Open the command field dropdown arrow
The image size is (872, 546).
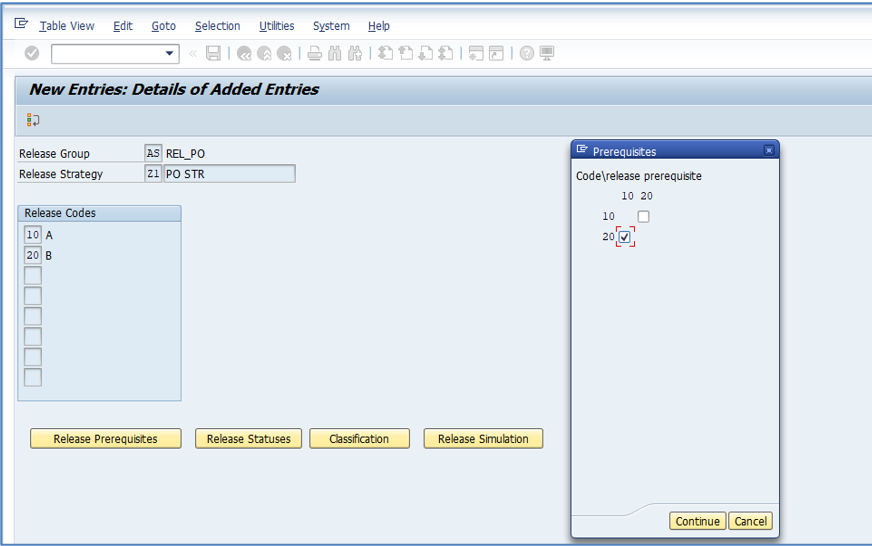[170, 53]
